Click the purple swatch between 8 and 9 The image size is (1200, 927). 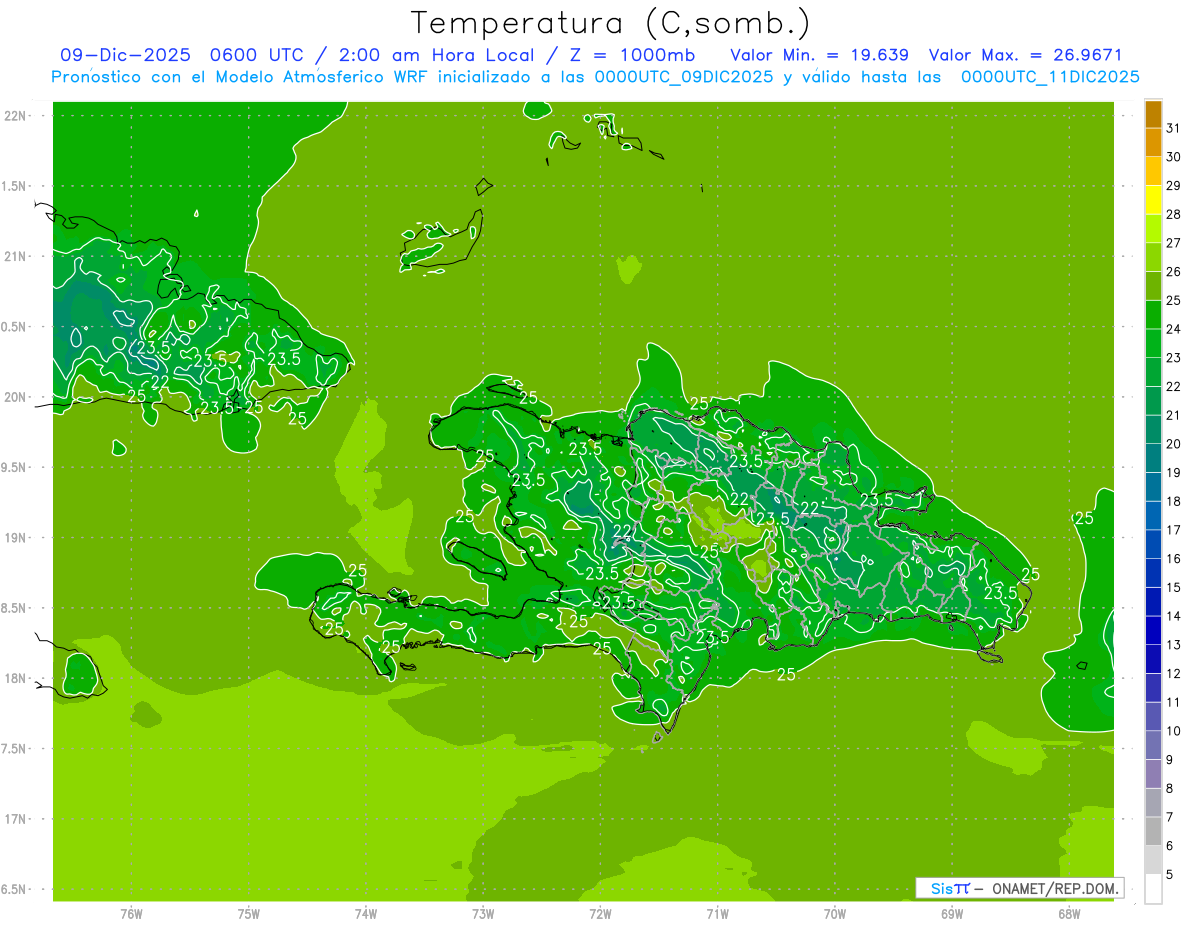coord(1153,773)
